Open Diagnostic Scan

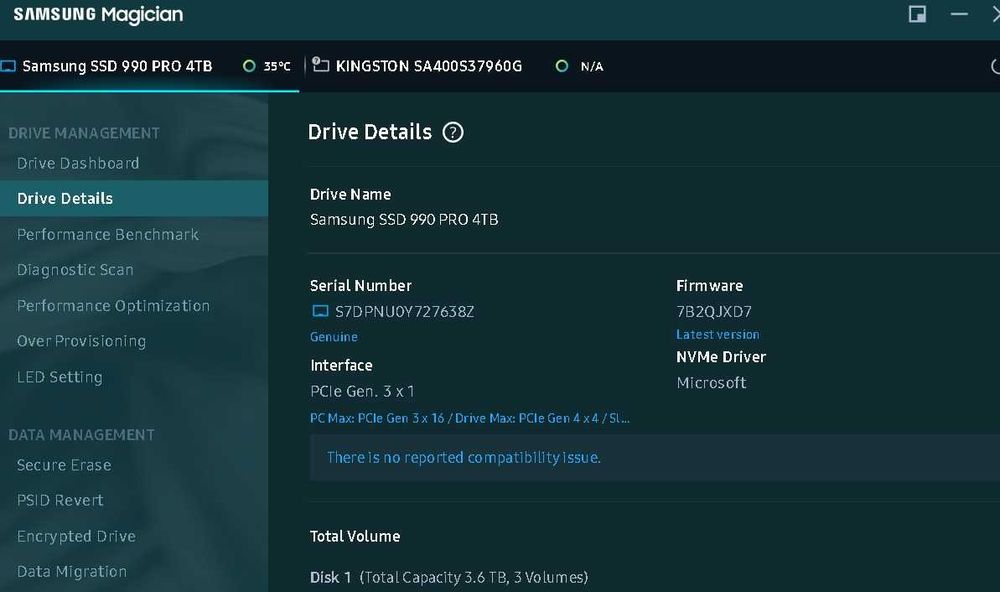pyautogui.click(x=75, y=270)
